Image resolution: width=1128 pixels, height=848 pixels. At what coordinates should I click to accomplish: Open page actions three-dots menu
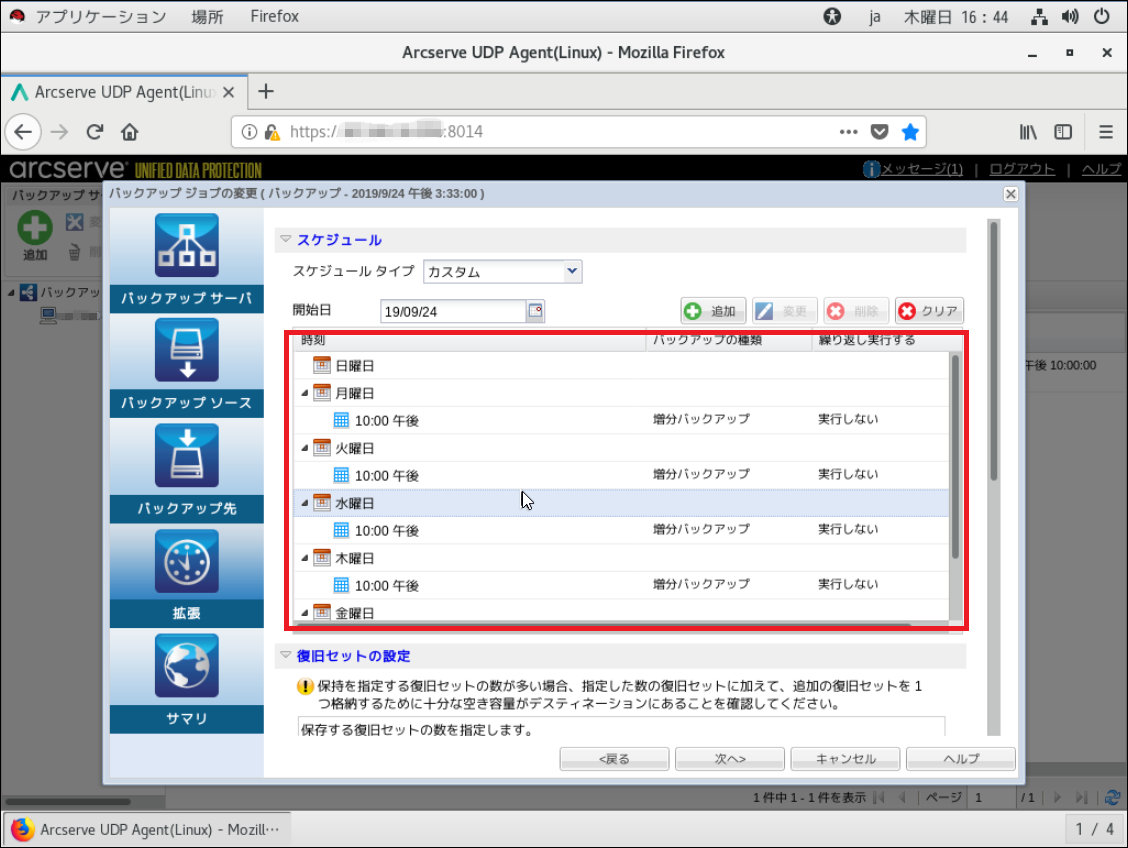pyautogui.click(x=848, y=132)
